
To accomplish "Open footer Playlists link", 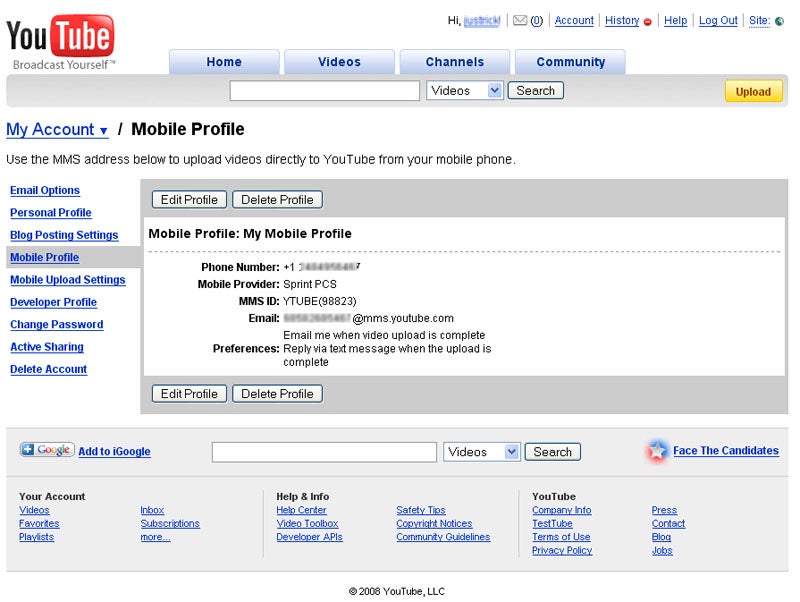I will pyautogui.click(x=36, y=537).
